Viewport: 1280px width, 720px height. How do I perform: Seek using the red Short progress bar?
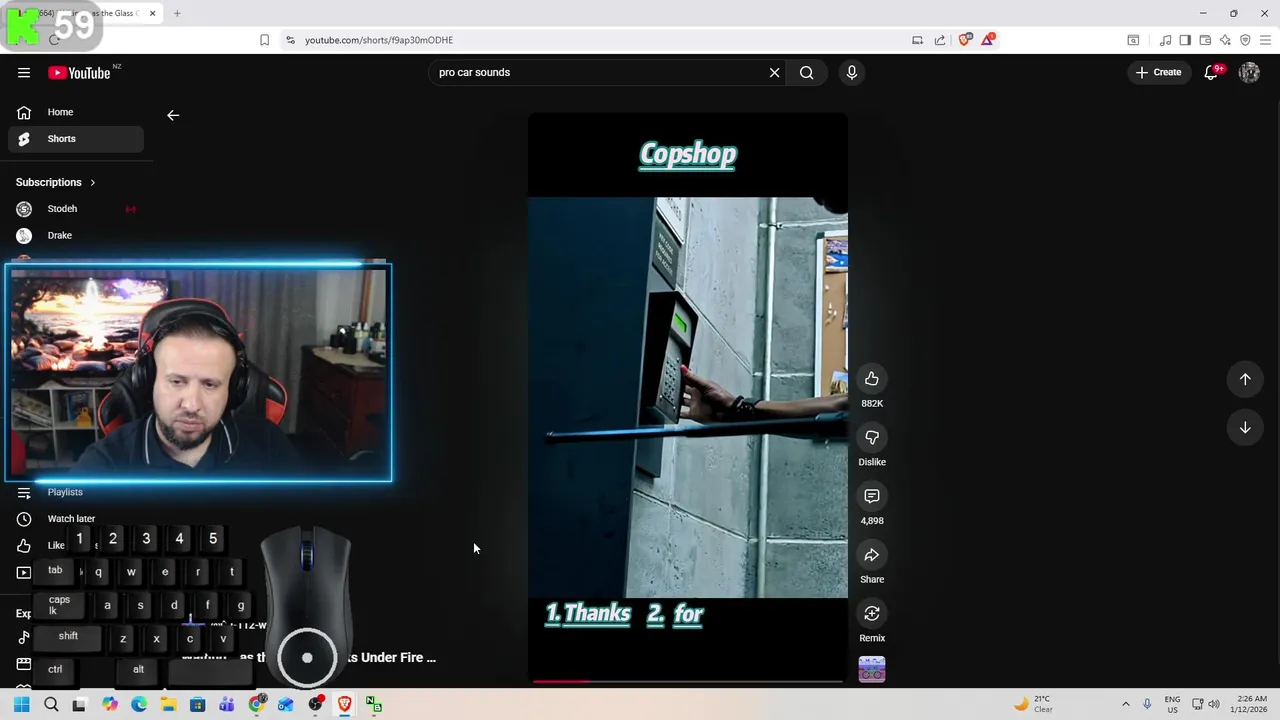(688, 681)
